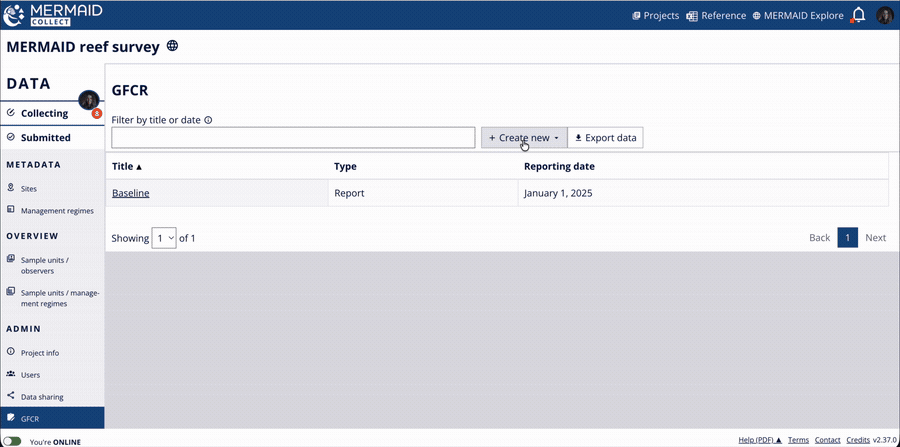The width and height of the screenshot is (900, 447).
Task: Click the user avatar over the sidebar
Action: click(89, 100)
